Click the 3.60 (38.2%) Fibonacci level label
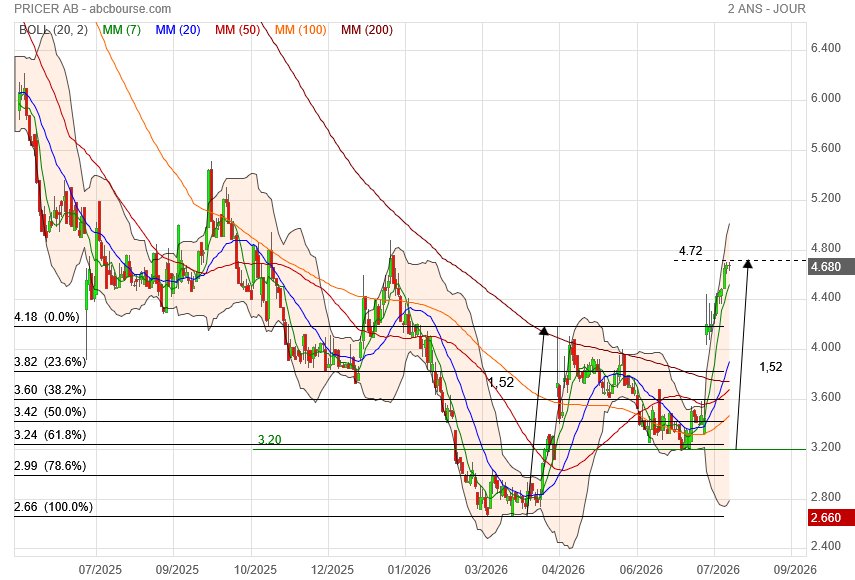 [50, 390]
